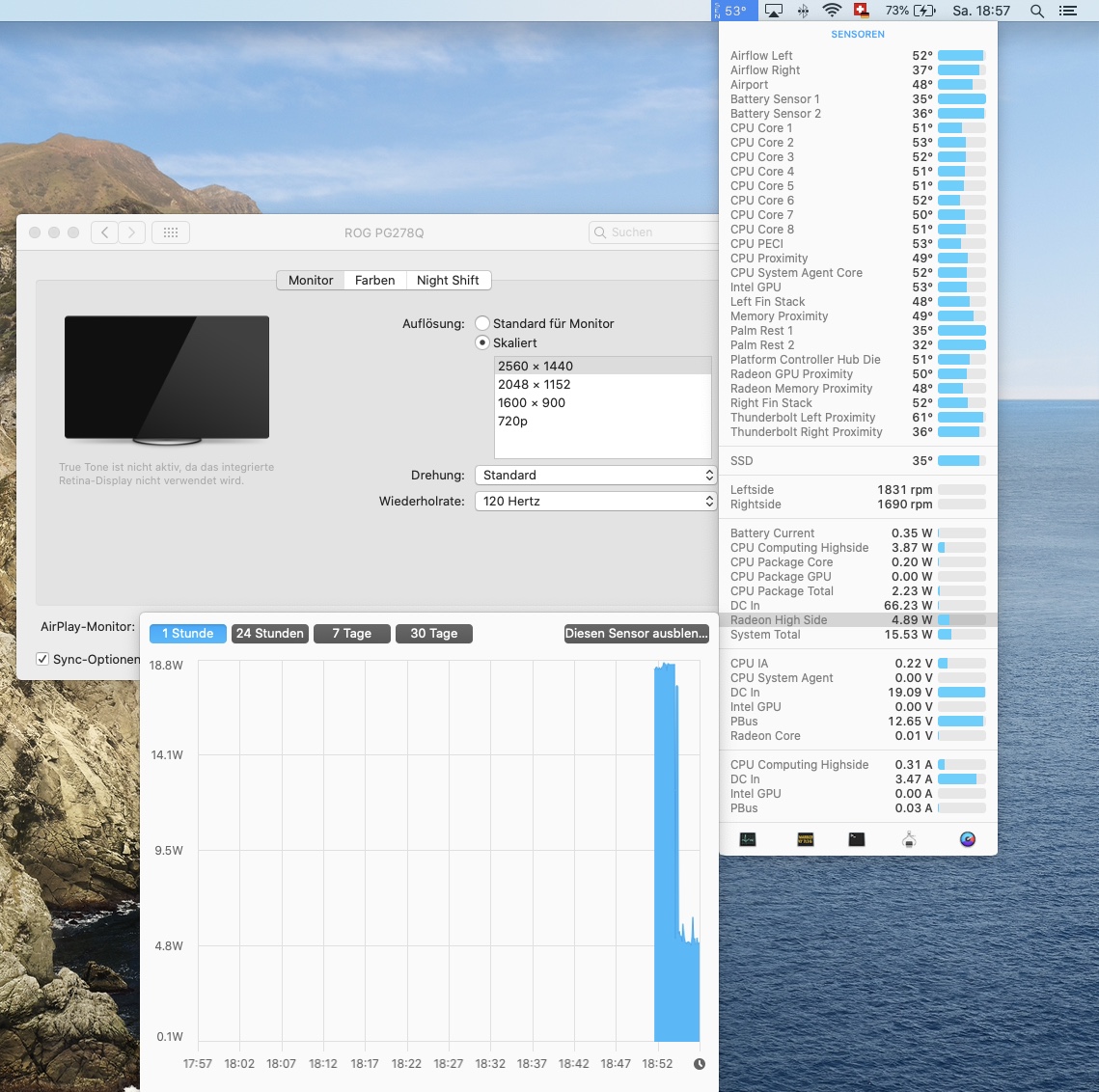This screenshot has height=1092, width=1099.
Task: Click the 'SSD' temperature row
Action: point(858,460)
